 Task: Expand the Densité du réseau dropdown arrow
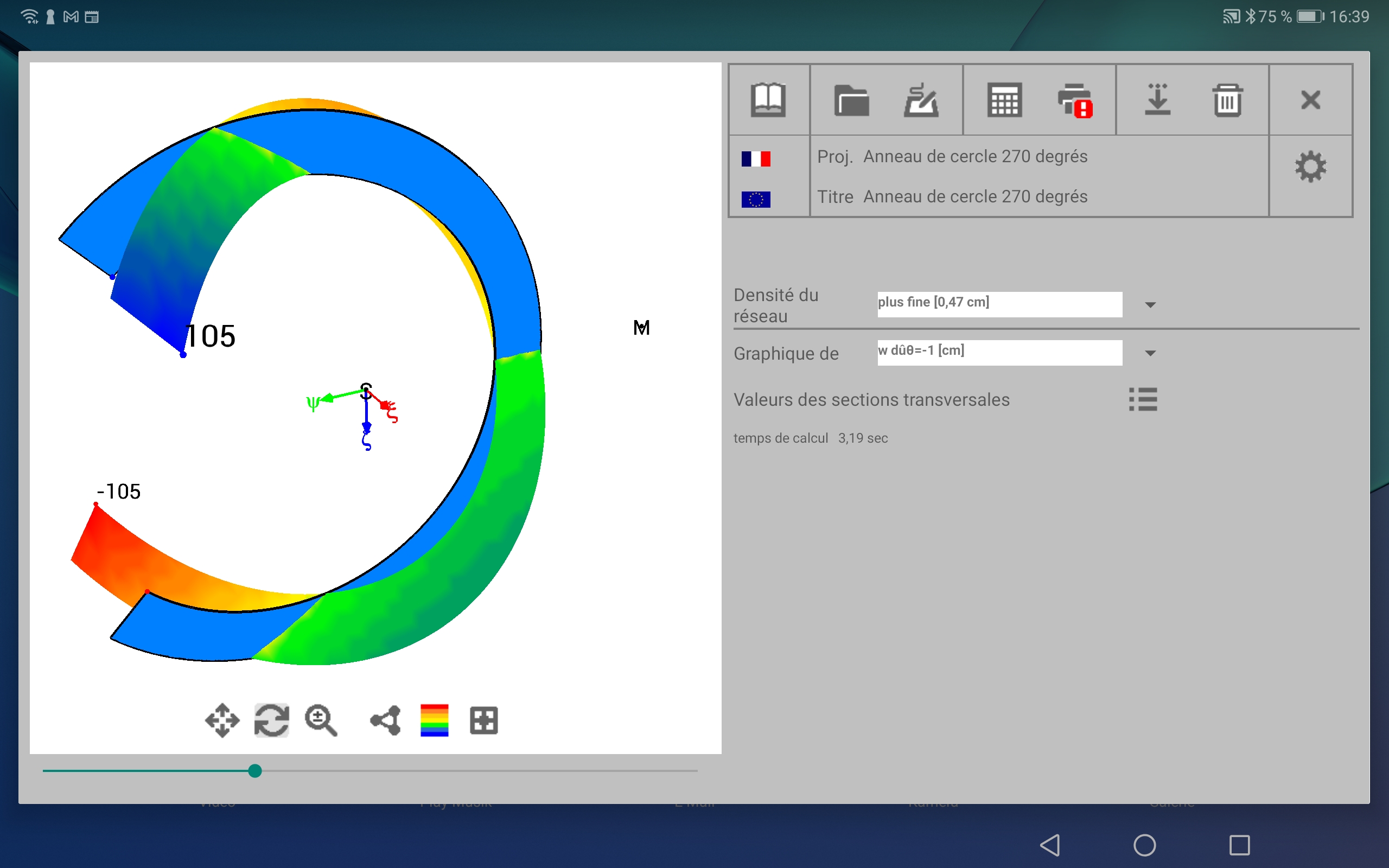pyautogui.click(x=1150, y=305)
